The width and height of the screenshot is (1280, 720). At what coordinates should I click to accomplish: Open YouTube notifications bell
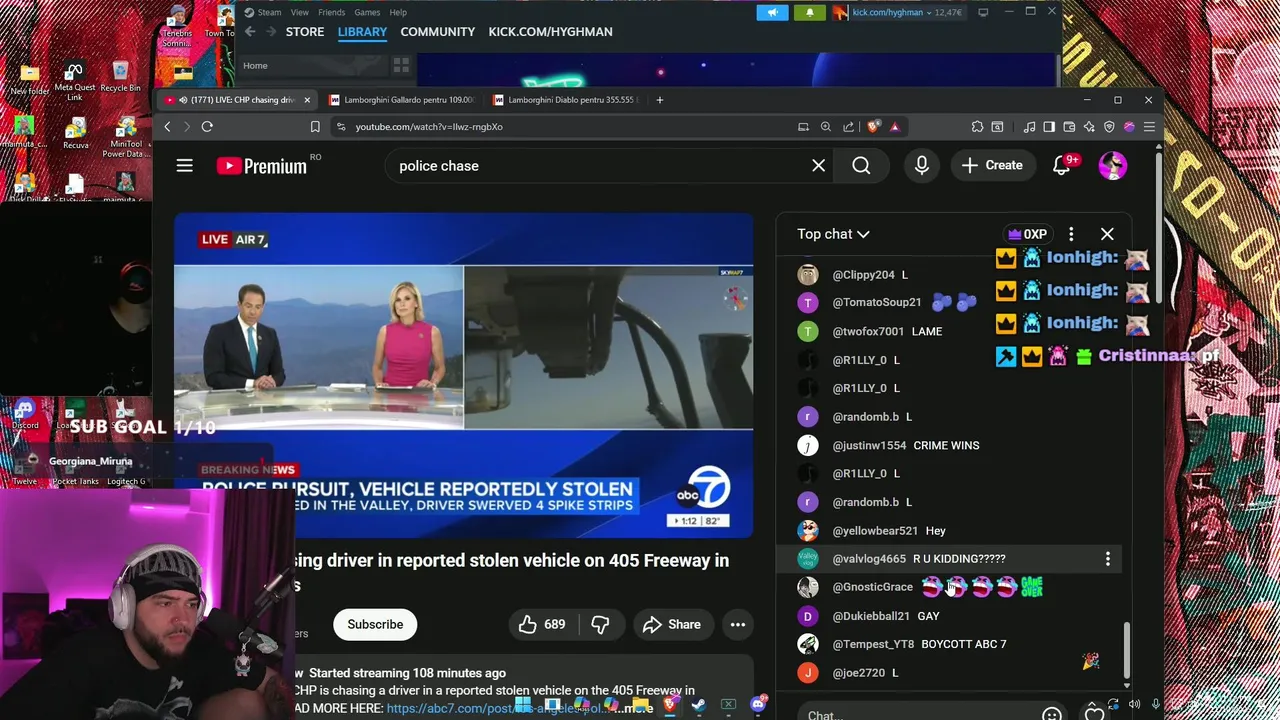(1062, 166)
